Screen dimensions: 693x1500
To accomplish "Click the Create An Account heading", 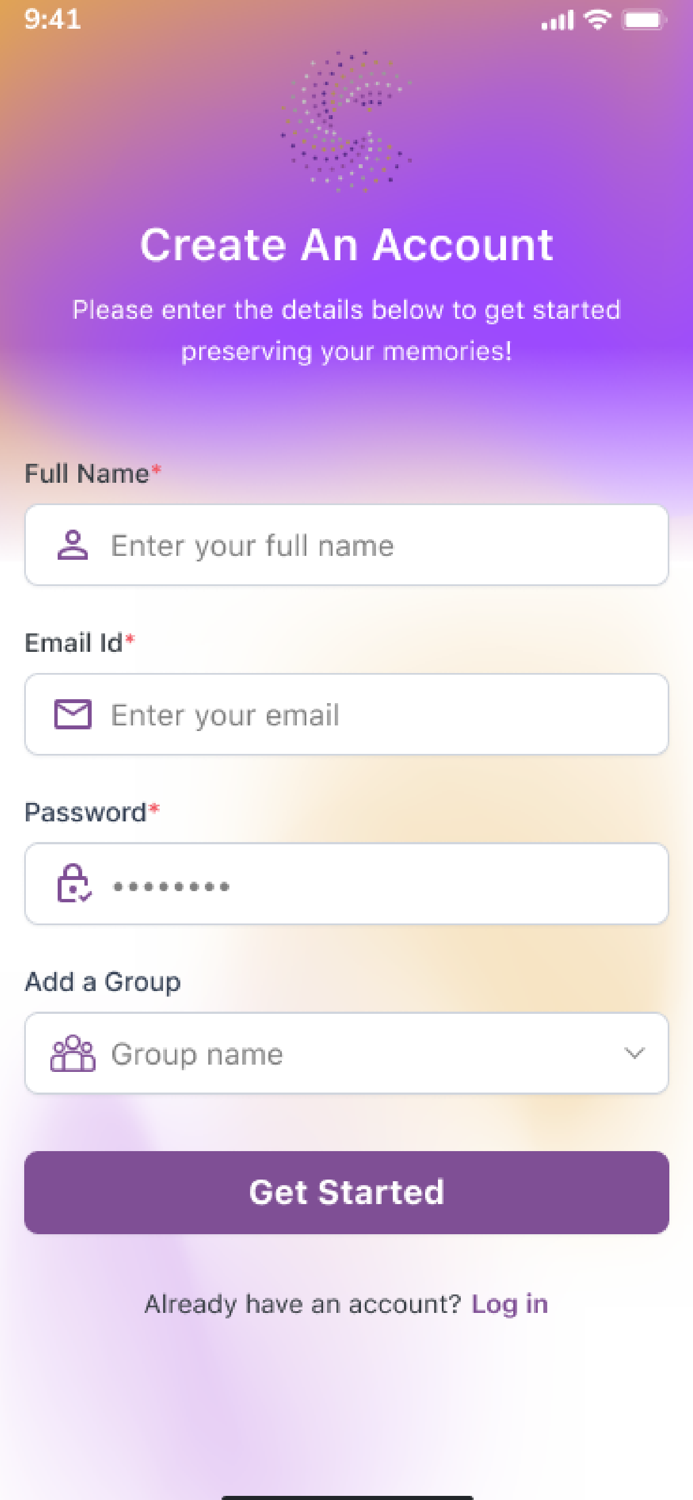I will (347, 245).
